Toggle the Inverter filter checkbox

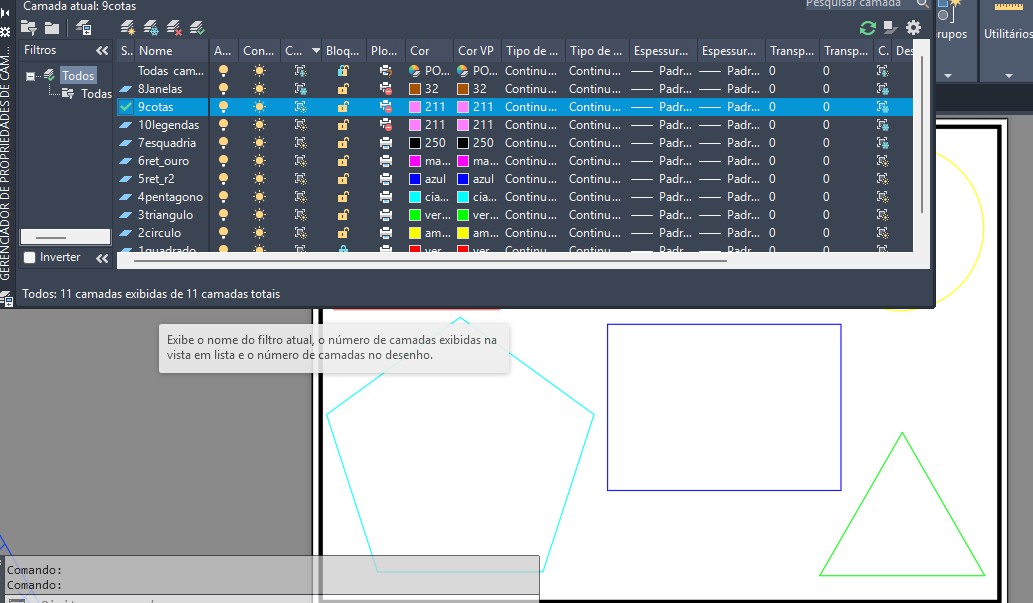pos(30,258)
